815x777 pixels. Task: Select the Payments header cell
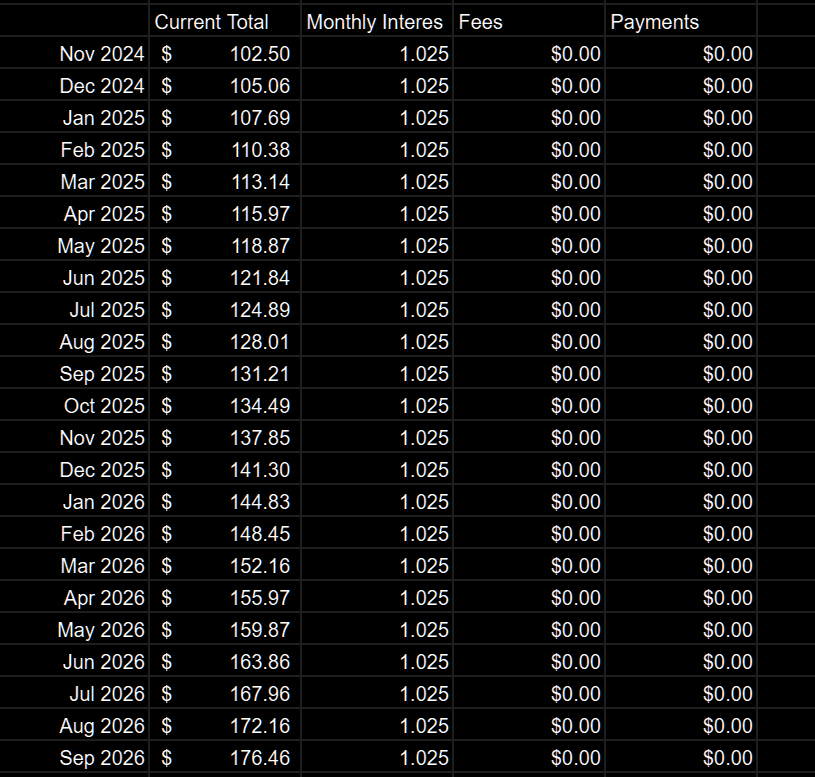coord(681,21)
